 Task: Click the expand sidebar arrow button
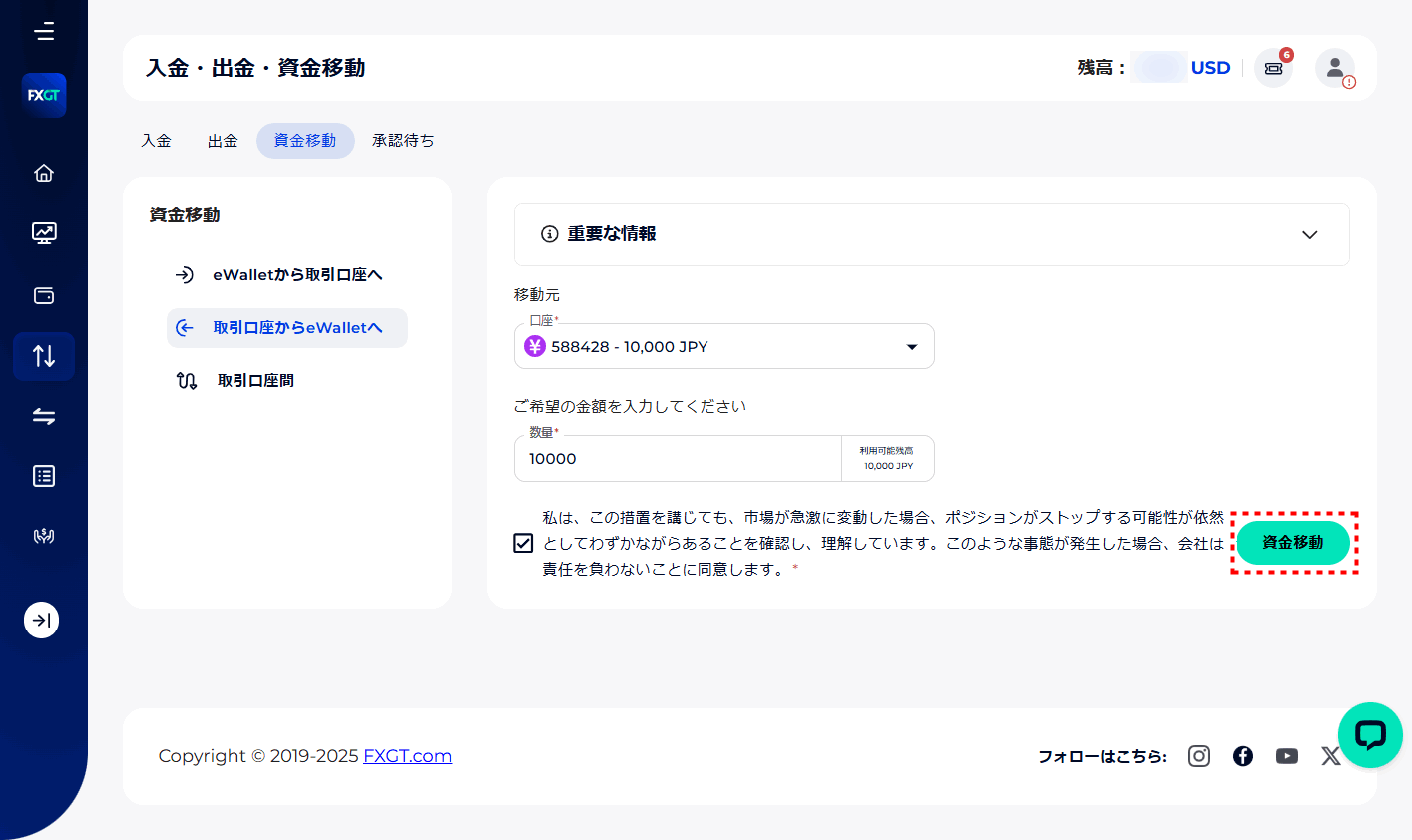point(42,620)
